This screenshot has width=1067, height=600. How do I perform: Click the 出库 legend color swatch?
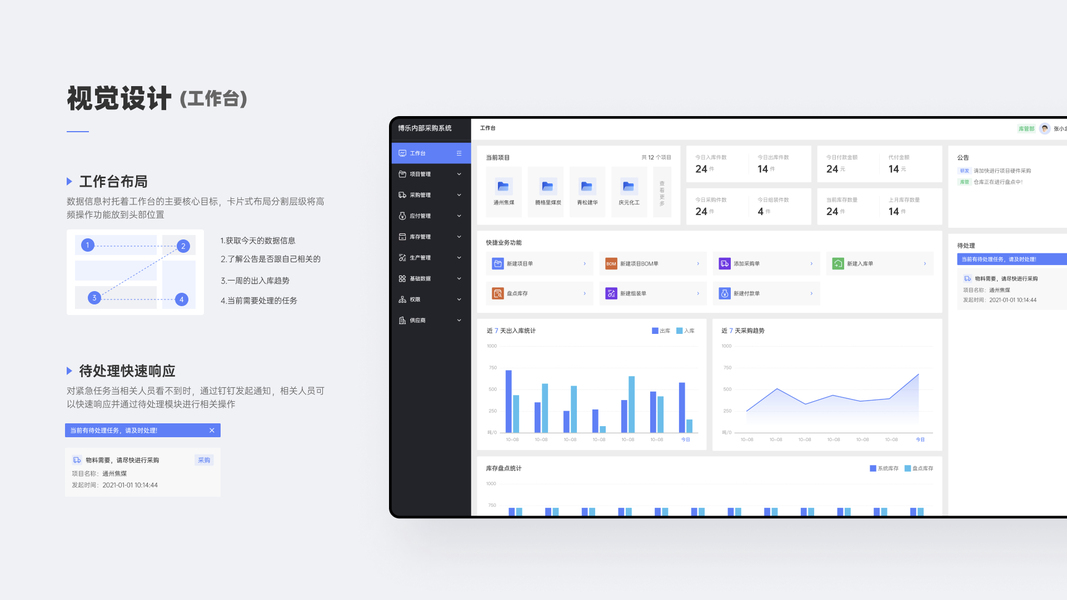[x=655, y=331]
